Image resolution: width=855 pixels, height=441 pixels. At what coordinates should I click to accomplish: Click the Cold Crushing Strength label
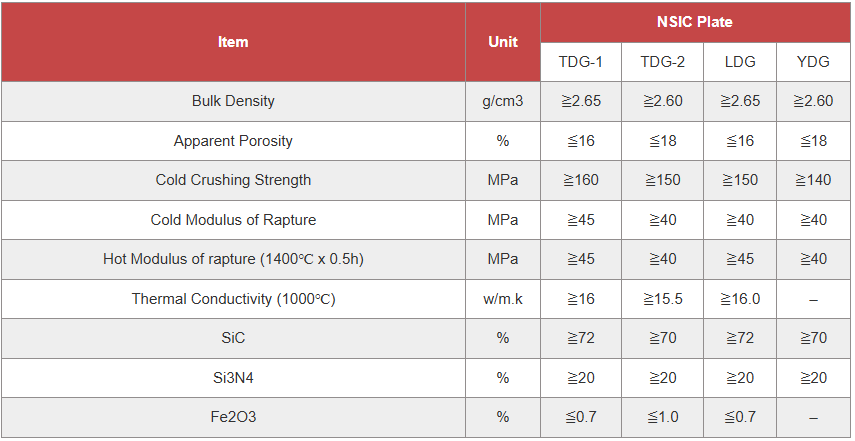pos(233,180)
